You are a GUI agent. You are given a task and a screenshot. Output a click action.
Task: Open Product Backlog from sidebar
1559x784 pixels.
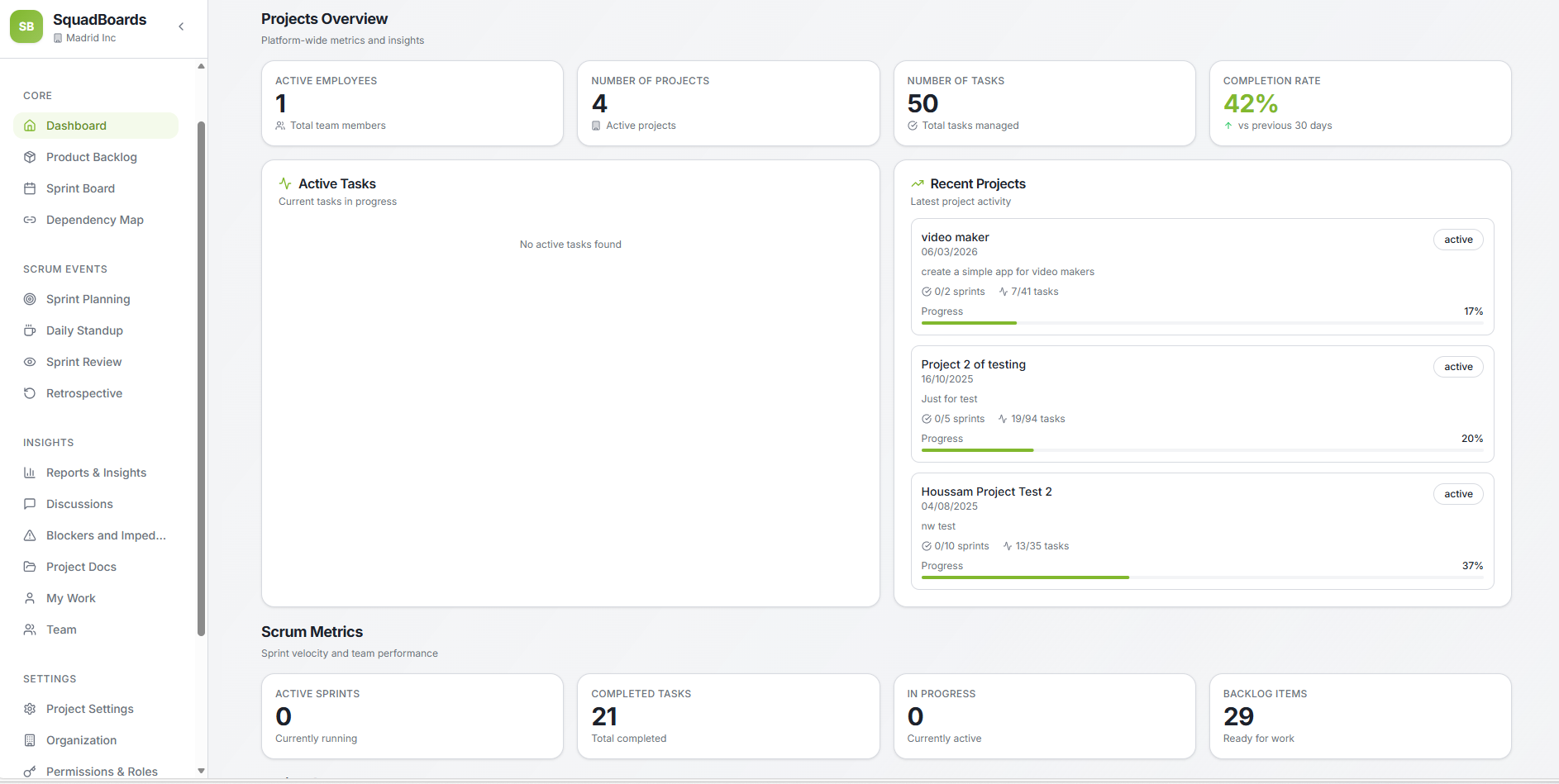pyautogui.click(x=96, y=157)
